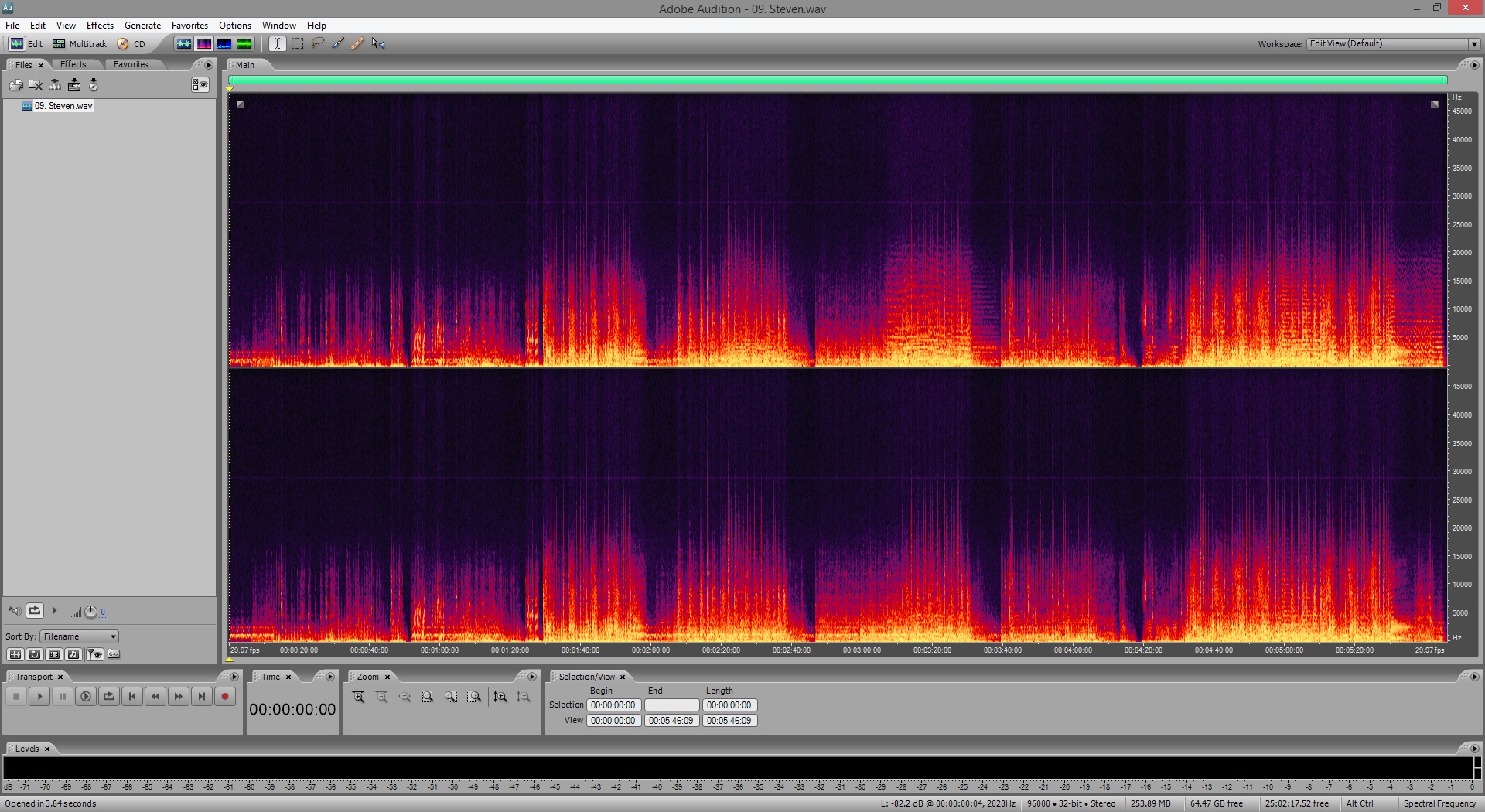Open the Levels panel options menu
Screen dimensions: 1485x812
[1474, 749]
